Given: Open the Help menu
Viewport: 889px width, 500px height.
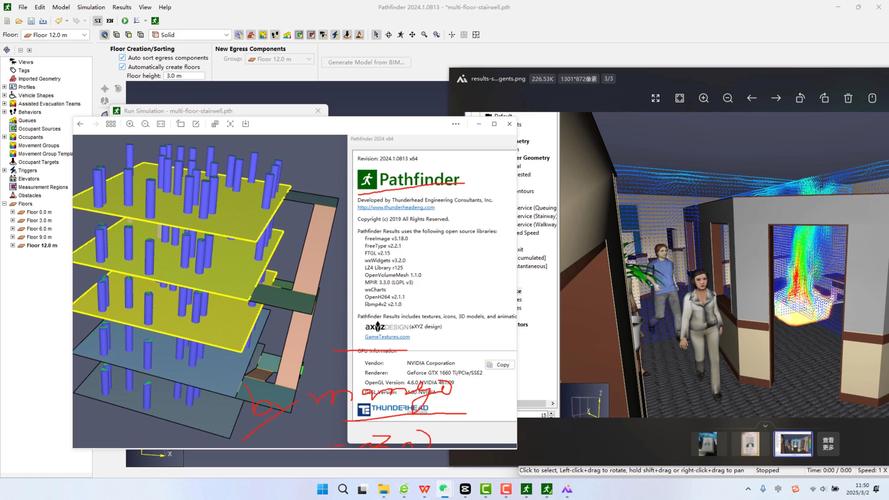Looking at the screenshot, I should (x=164, y=7).
